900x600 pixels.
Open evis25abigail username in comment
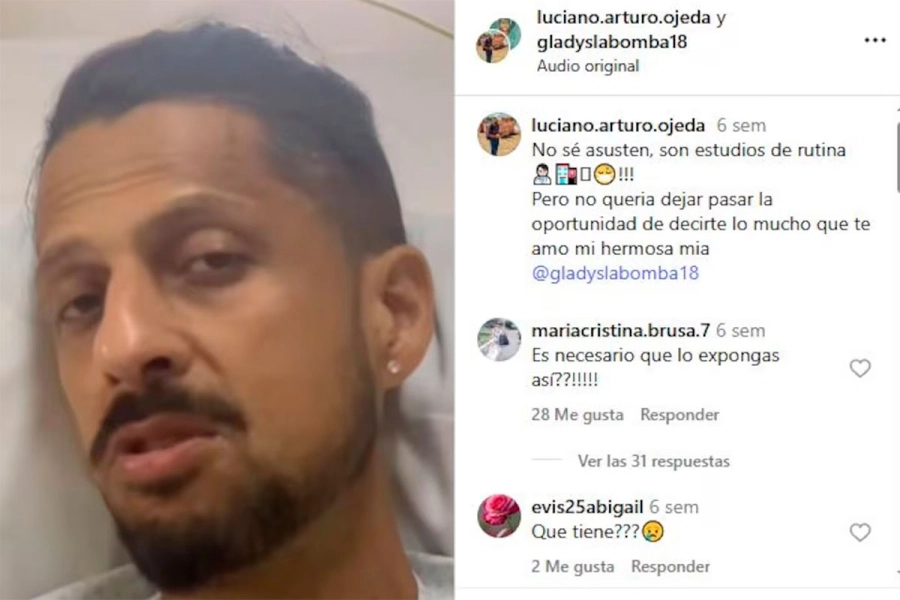coord(587,507)
